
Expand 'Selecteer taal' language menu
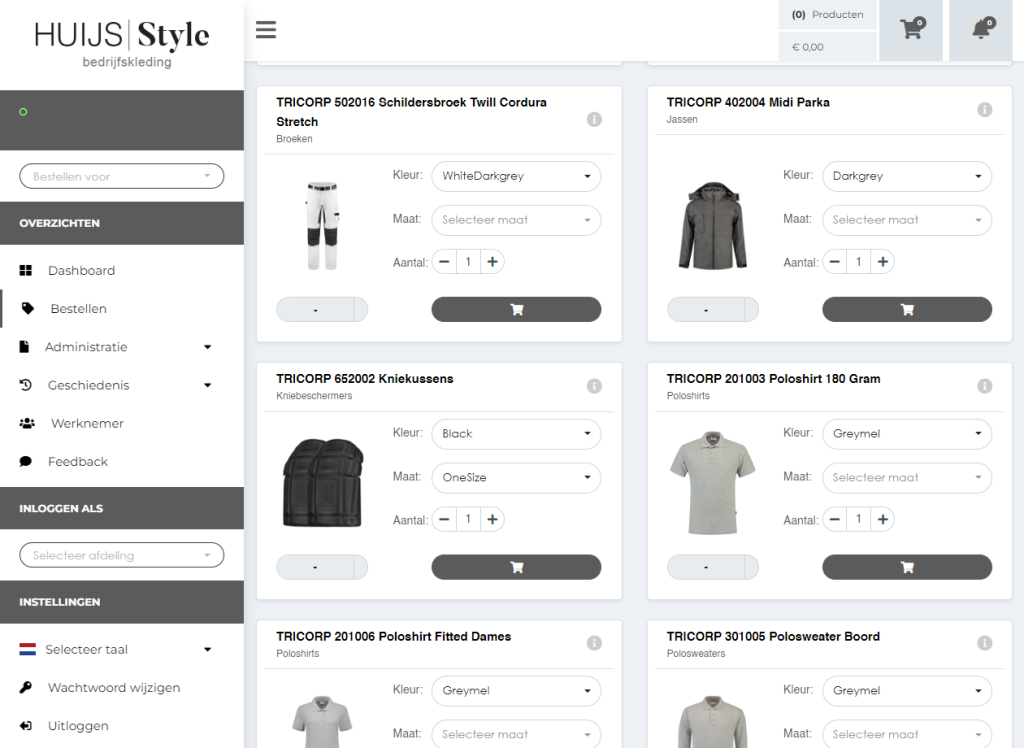click(x=115, y=649)
